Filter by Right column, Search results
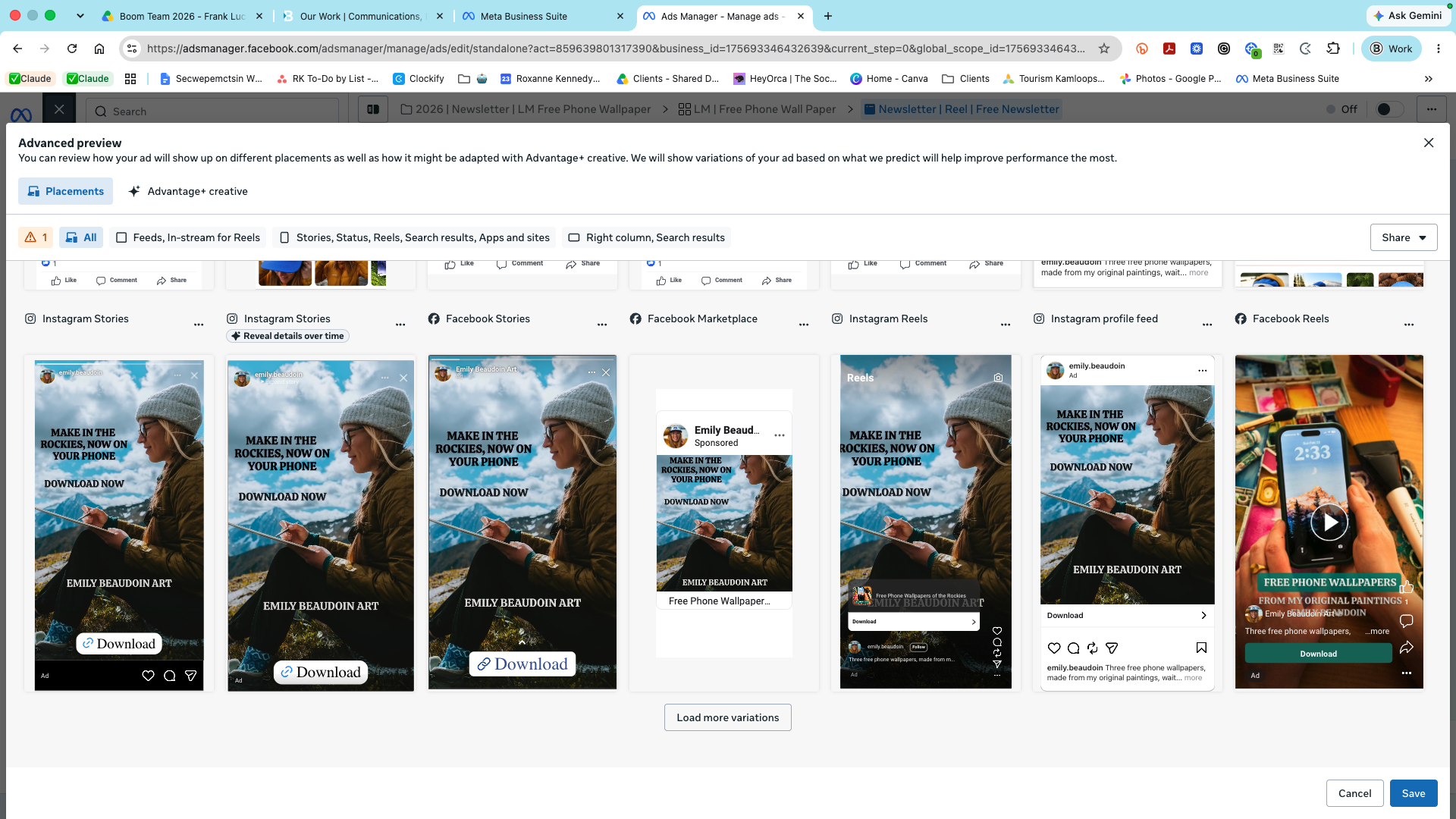The height and width of the screenshot is (819, 1456). 646,237
